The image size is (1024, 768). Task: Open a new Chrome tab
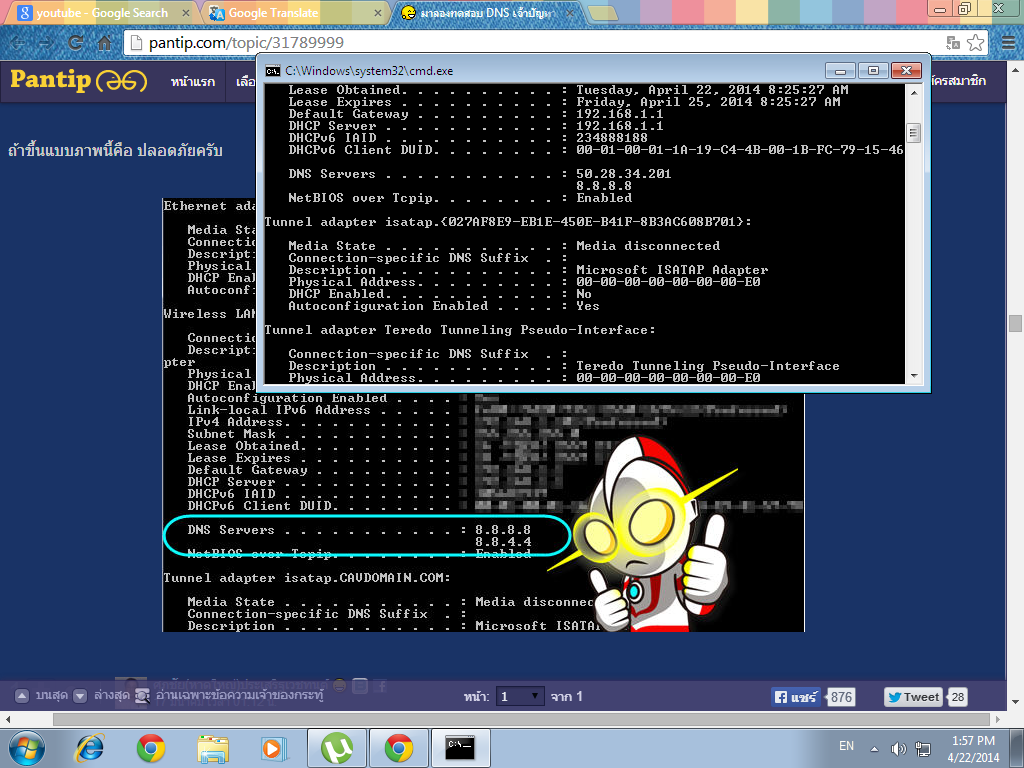pos(602,12)
